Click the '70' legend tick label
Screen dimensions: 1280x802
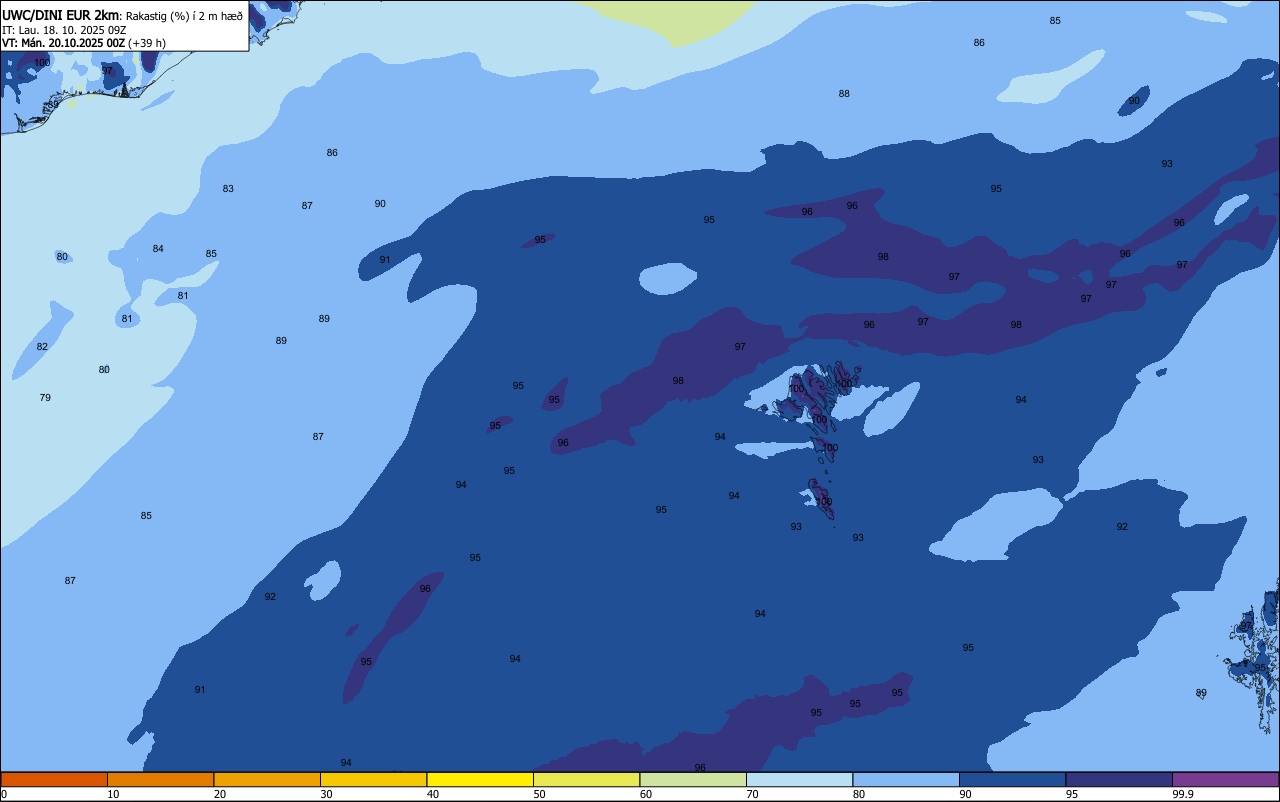pyautogui.click(x=753, y=794)
